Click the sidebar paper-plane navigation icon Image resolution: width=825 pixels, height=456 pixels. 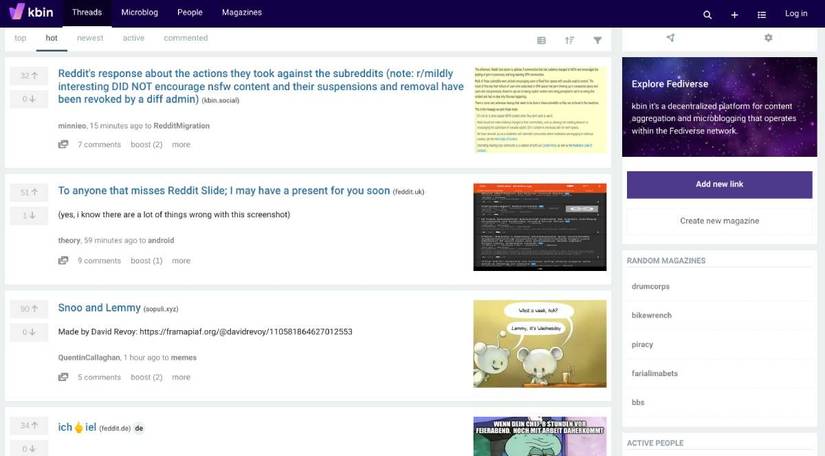(670, 38)
